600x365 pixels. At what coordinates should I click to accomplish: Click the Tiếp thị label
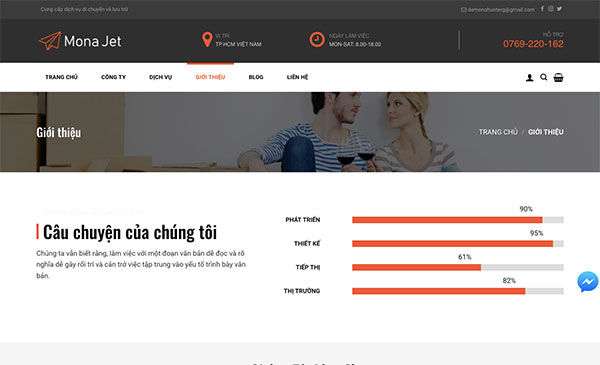click(x=308, y=267)
